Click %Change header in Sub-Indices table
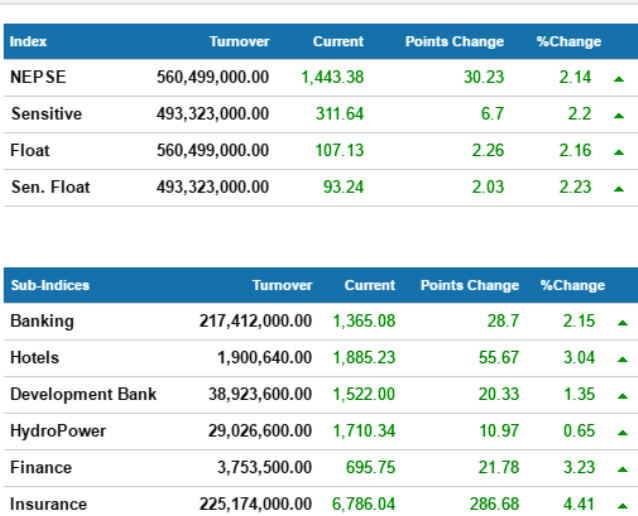 tap(572, 285)
